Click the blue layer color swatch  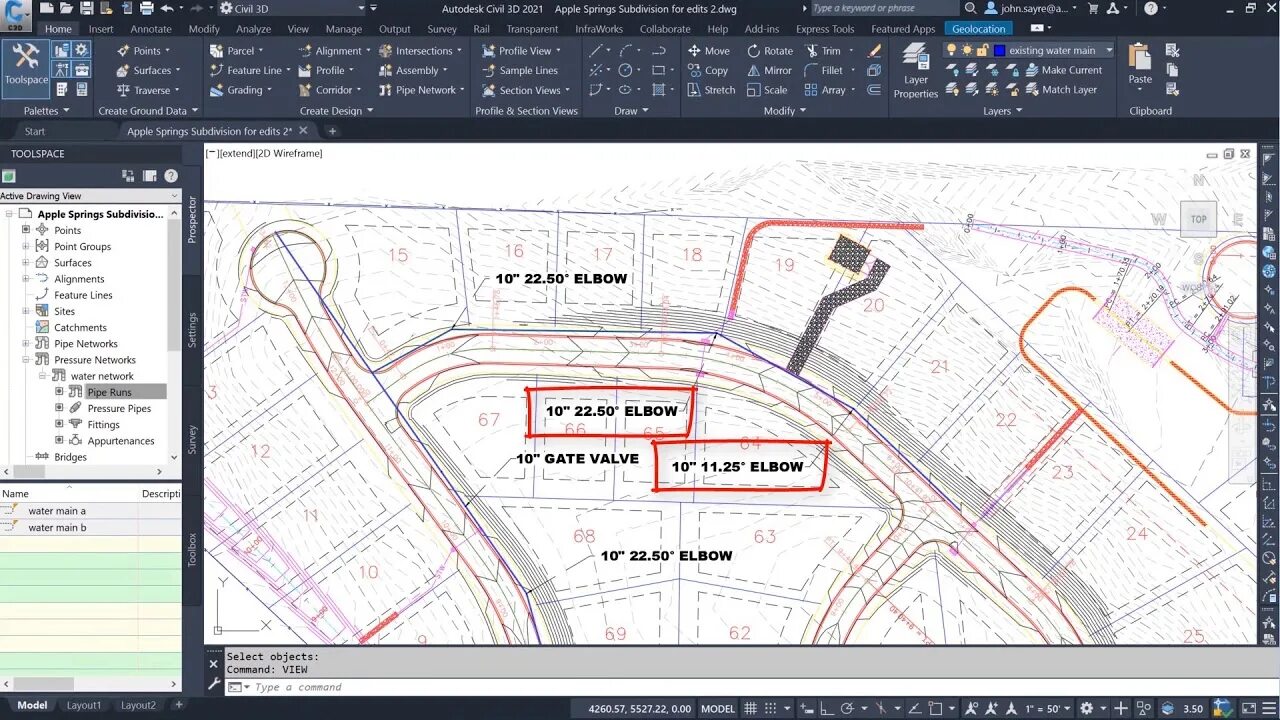point(999,50)
